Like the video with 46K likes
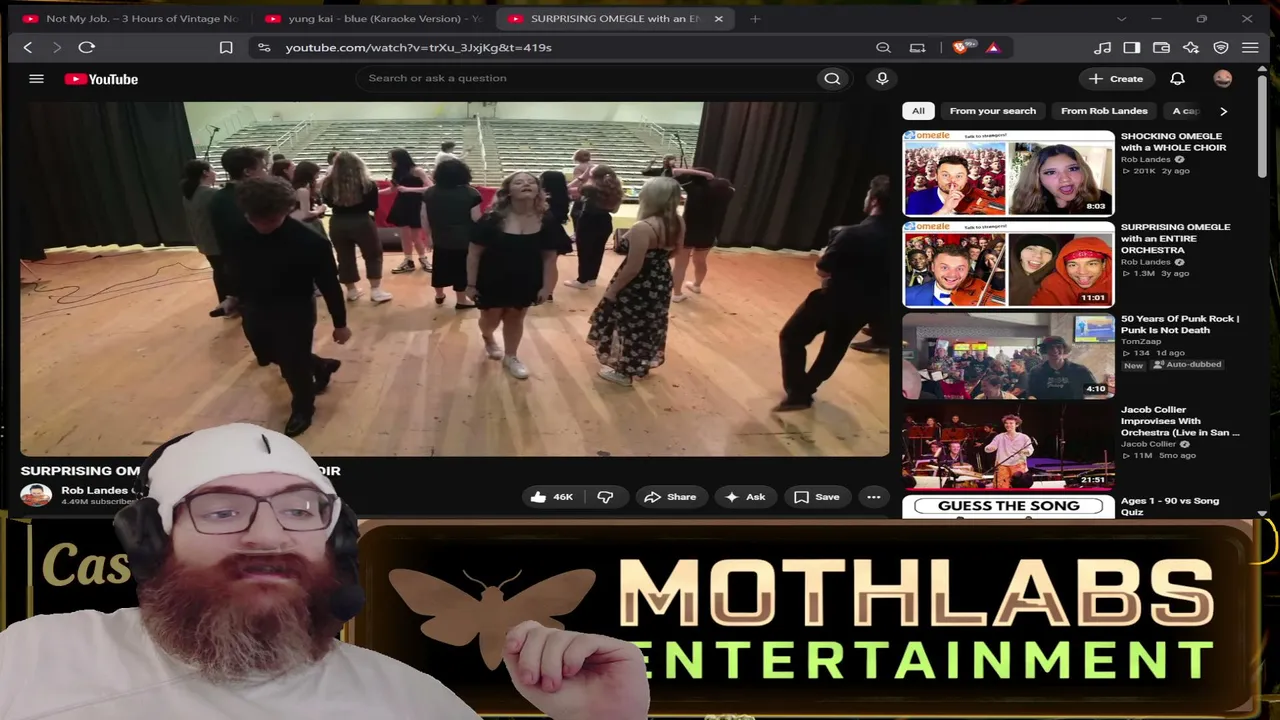The height and width of the screenshot is (720, 1280). click(551, 497)
